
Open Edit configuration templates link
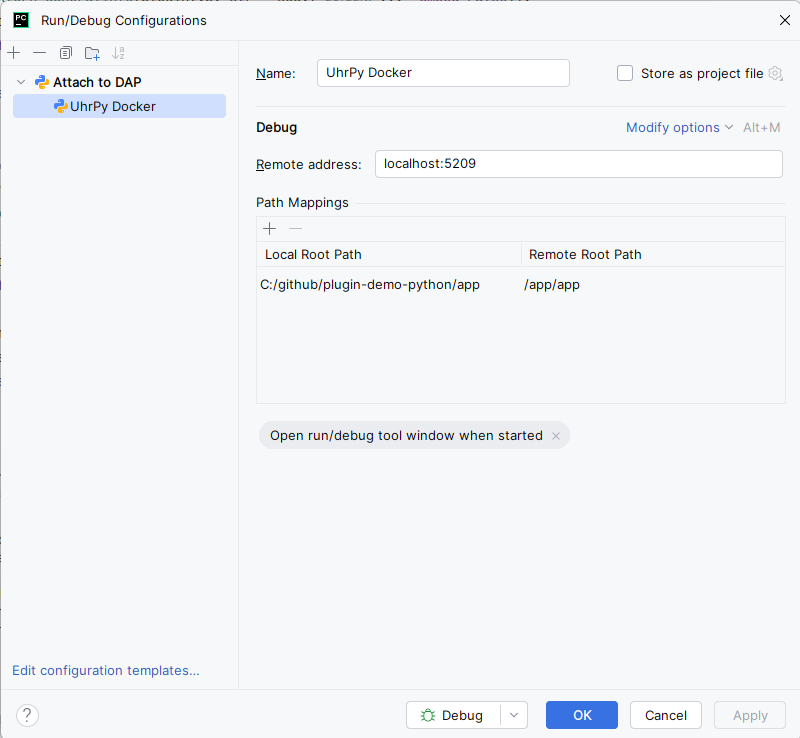pos(106,670)
